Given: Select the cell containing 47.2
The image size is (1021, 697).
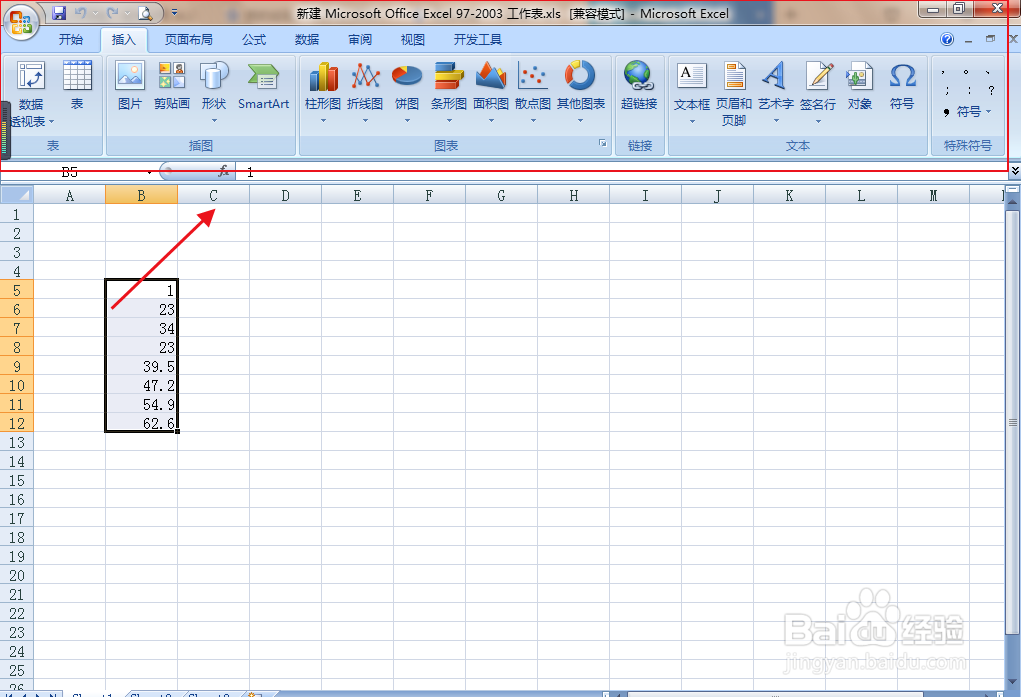Looking at the screenshot, I should point(141,385).
